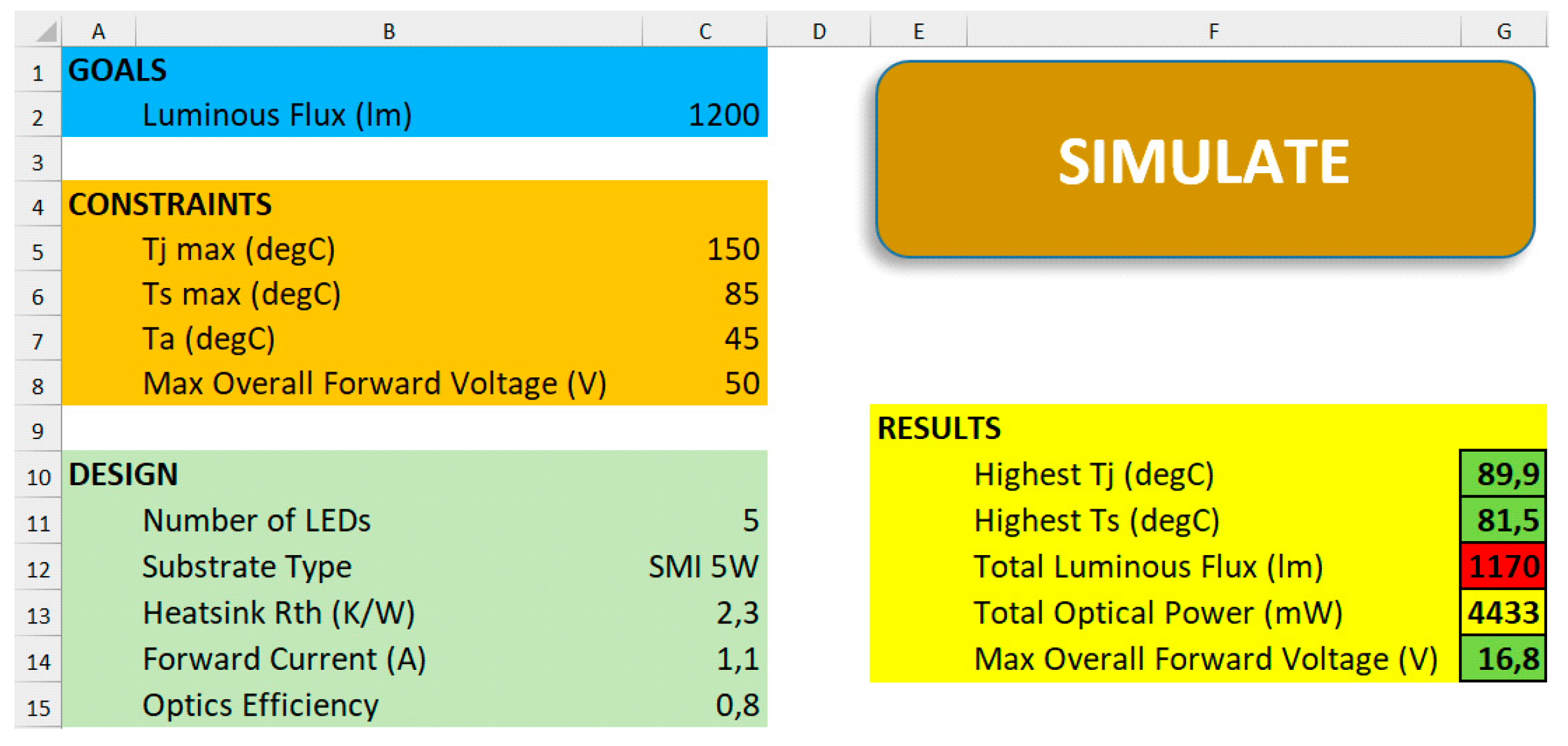Select the Luminous Flux value 1200
Viewport: 1568px width, 746px height.
click(723, 115)
